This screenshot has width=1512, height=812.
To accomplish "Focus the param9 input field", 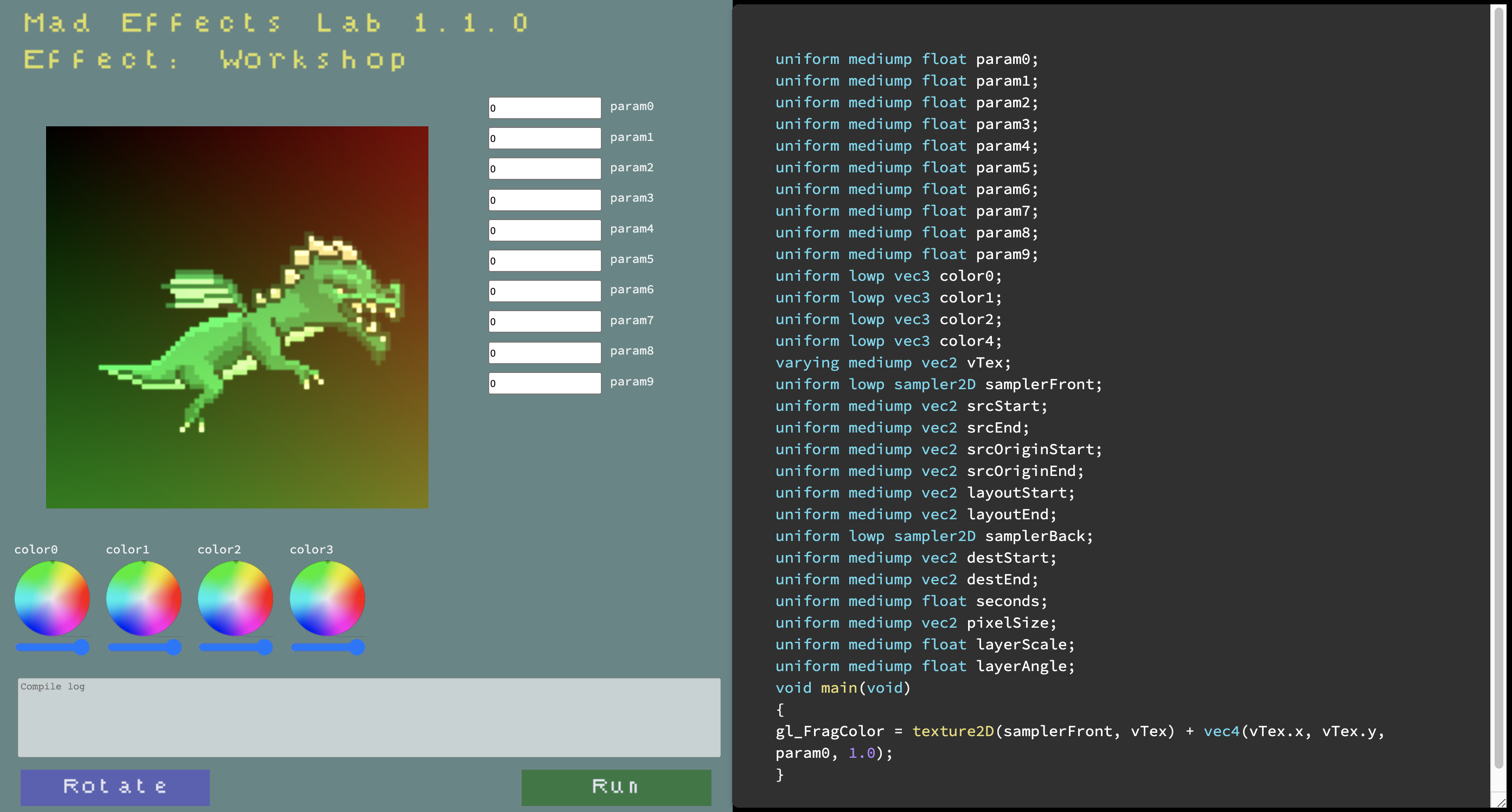I will (x=544, y=384).
